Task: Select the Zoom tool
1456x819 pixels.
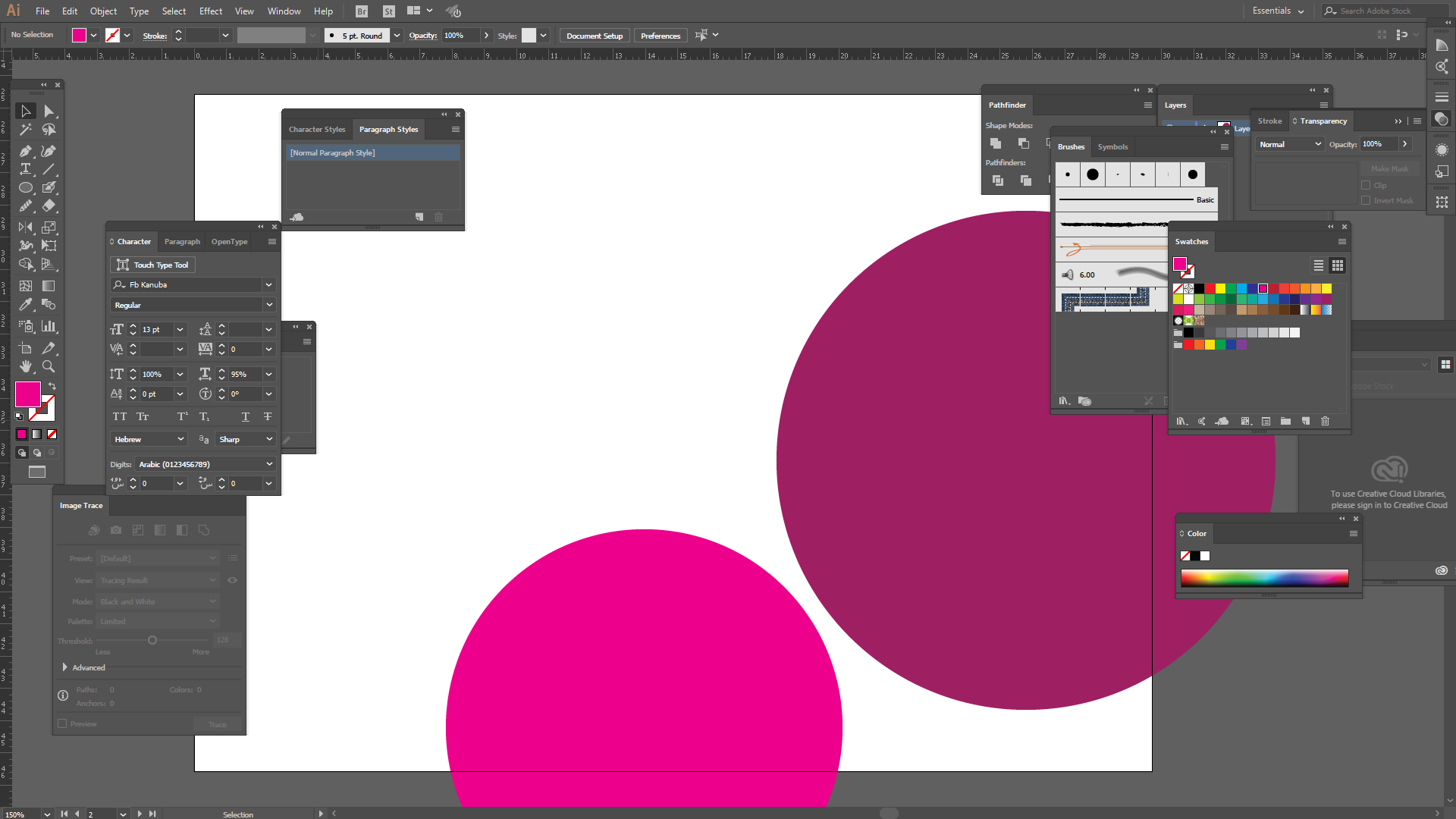Action: [49, 366]
